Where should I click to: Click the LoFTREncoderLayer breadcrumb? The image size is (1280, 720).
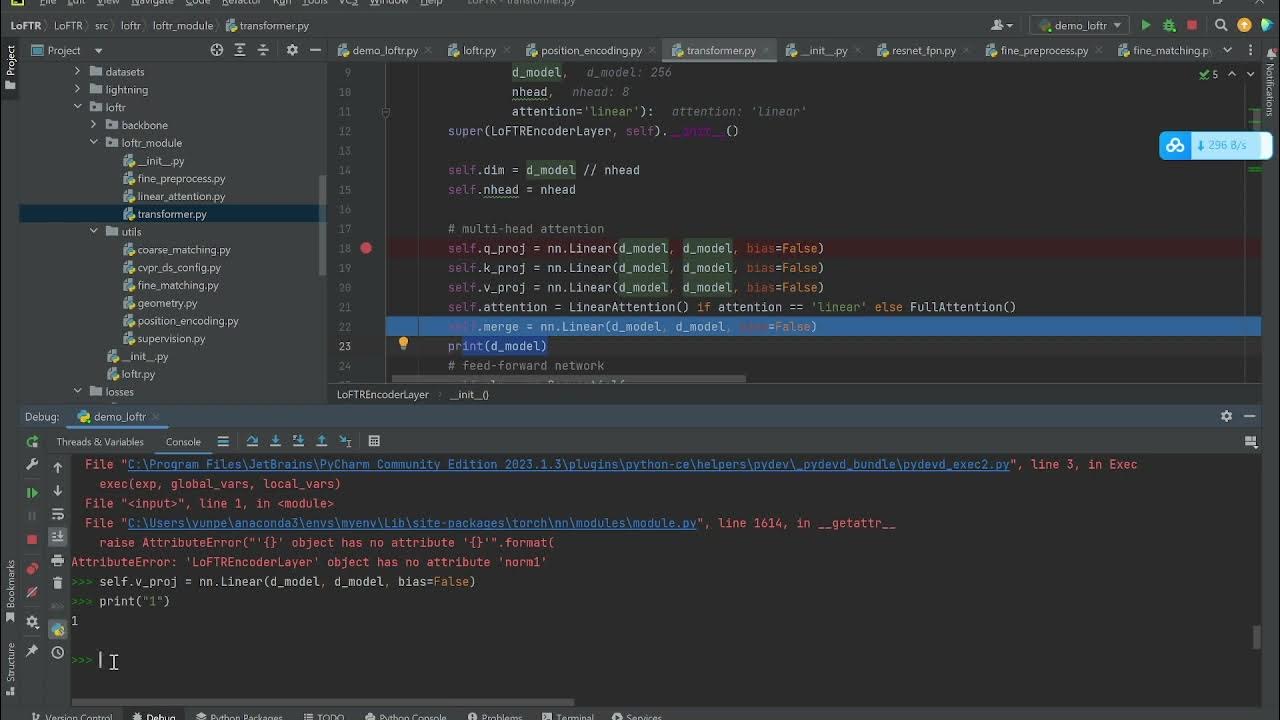coord(383,395)
